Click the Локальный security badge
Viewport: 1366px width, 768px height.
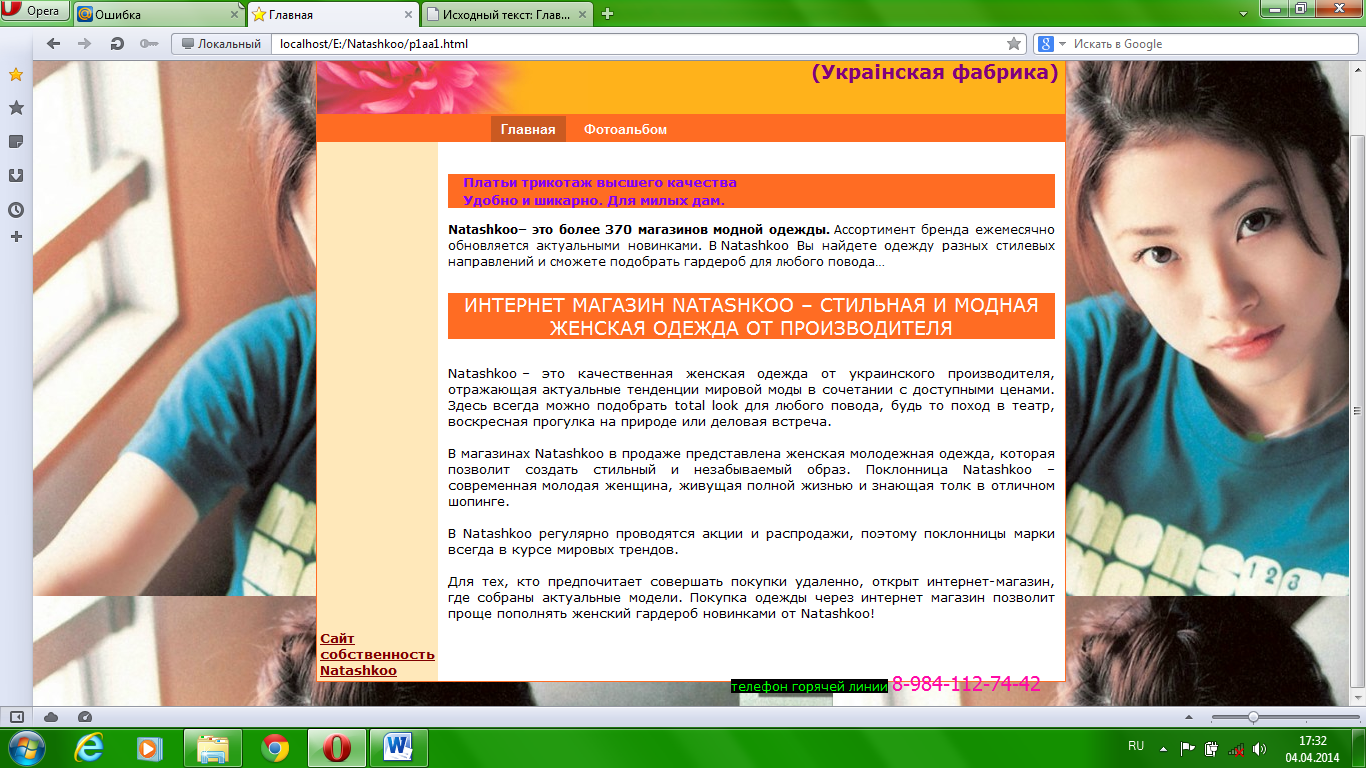[221, 44]
